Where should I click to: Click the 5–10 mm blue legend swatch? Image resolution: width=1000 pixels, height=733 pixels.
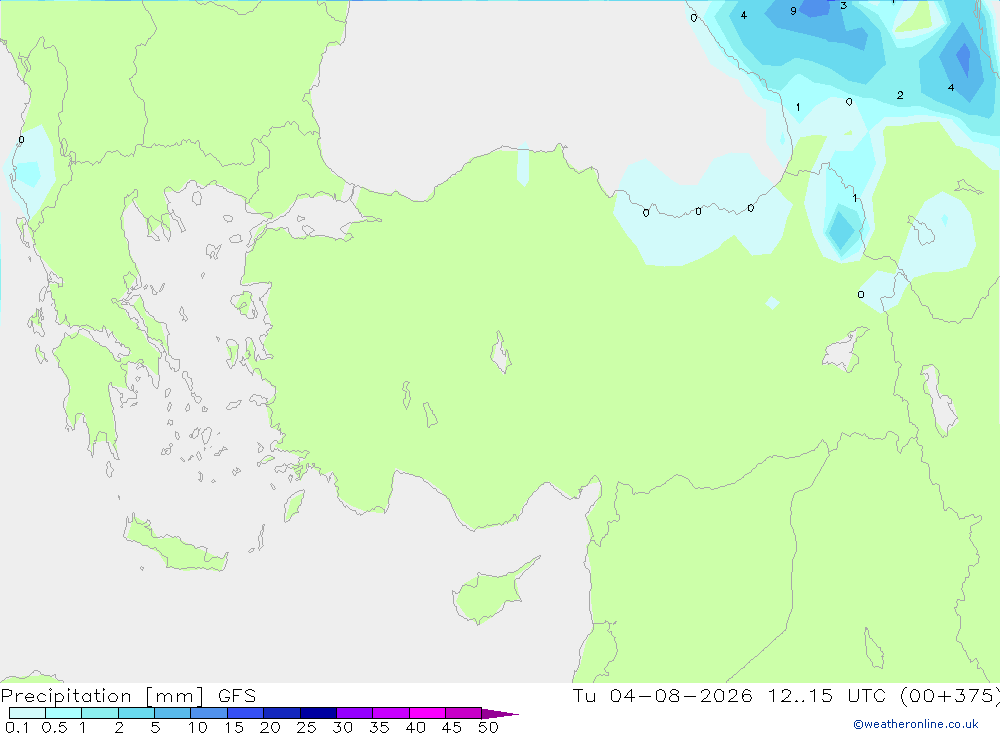173,713
